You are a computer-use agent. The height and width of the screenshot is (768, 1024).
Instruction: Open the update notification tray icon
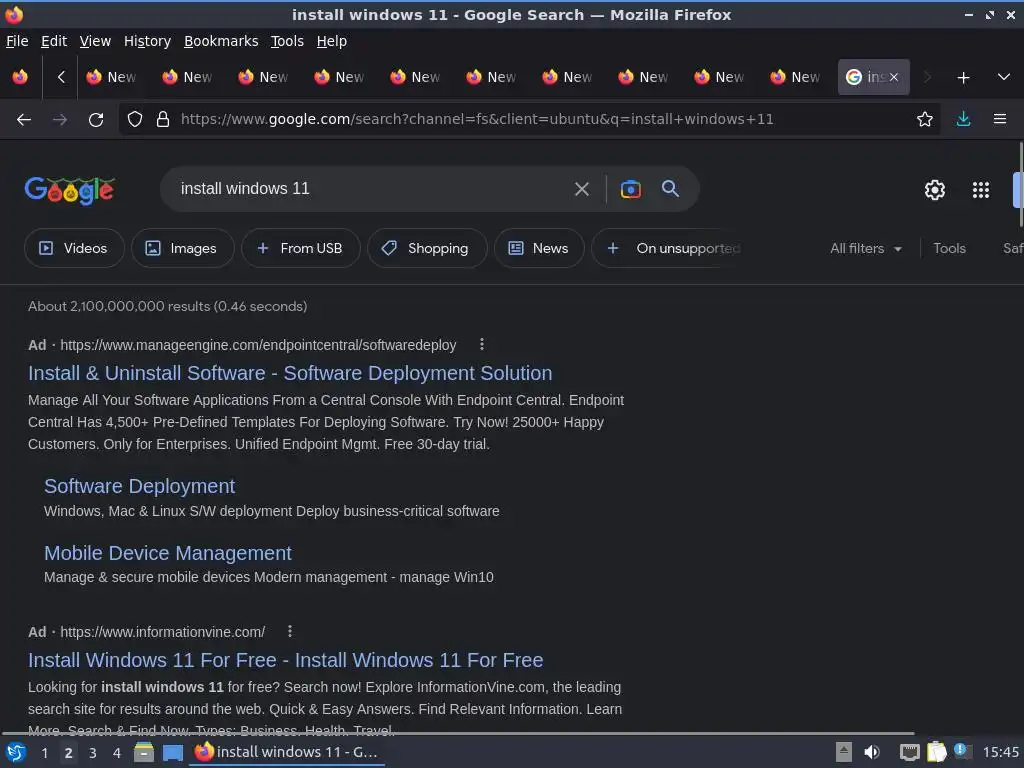962,751
